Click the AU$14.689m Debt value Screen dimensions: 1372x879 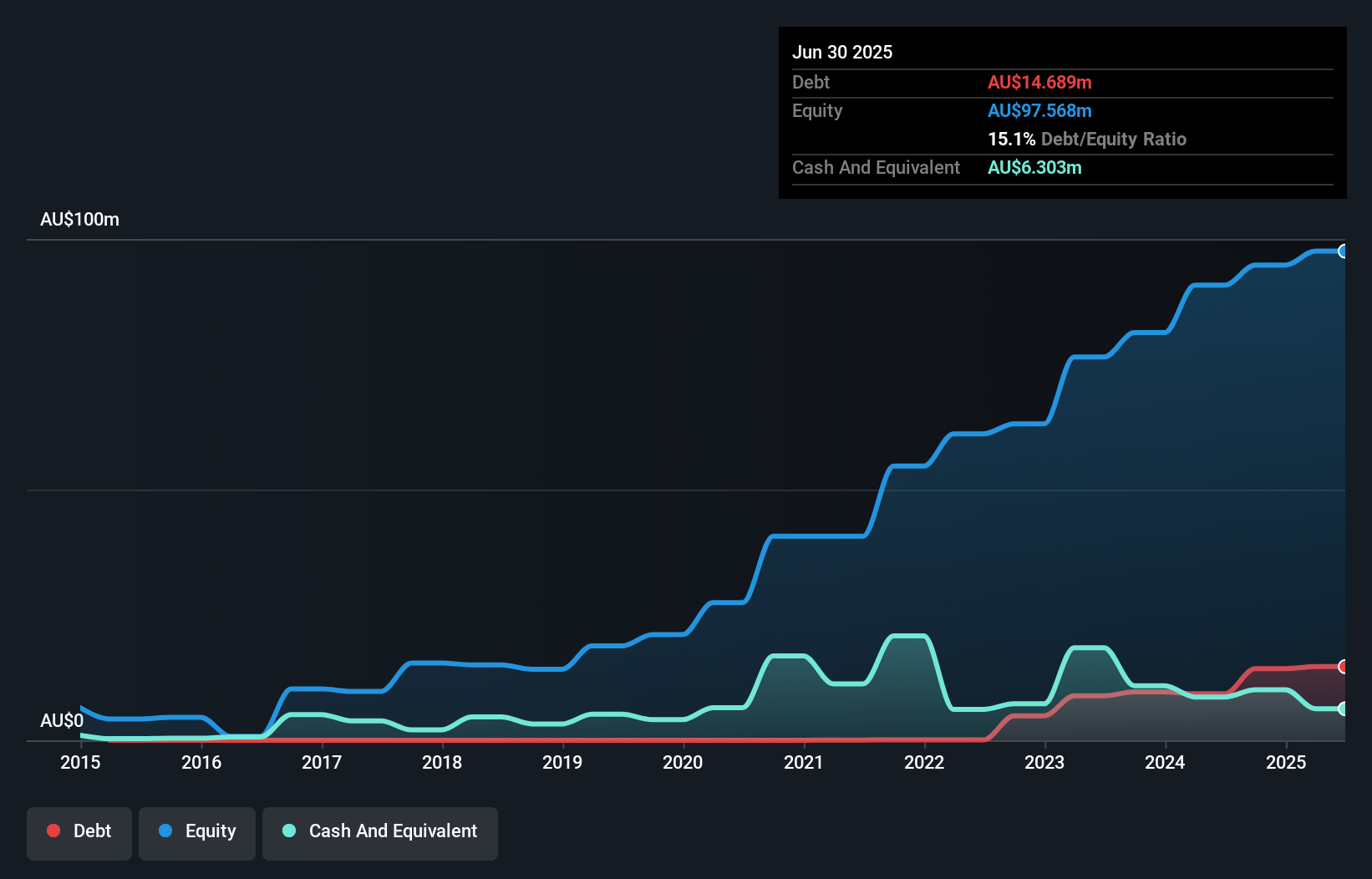pyautogui.click(x=1040, y=82)
